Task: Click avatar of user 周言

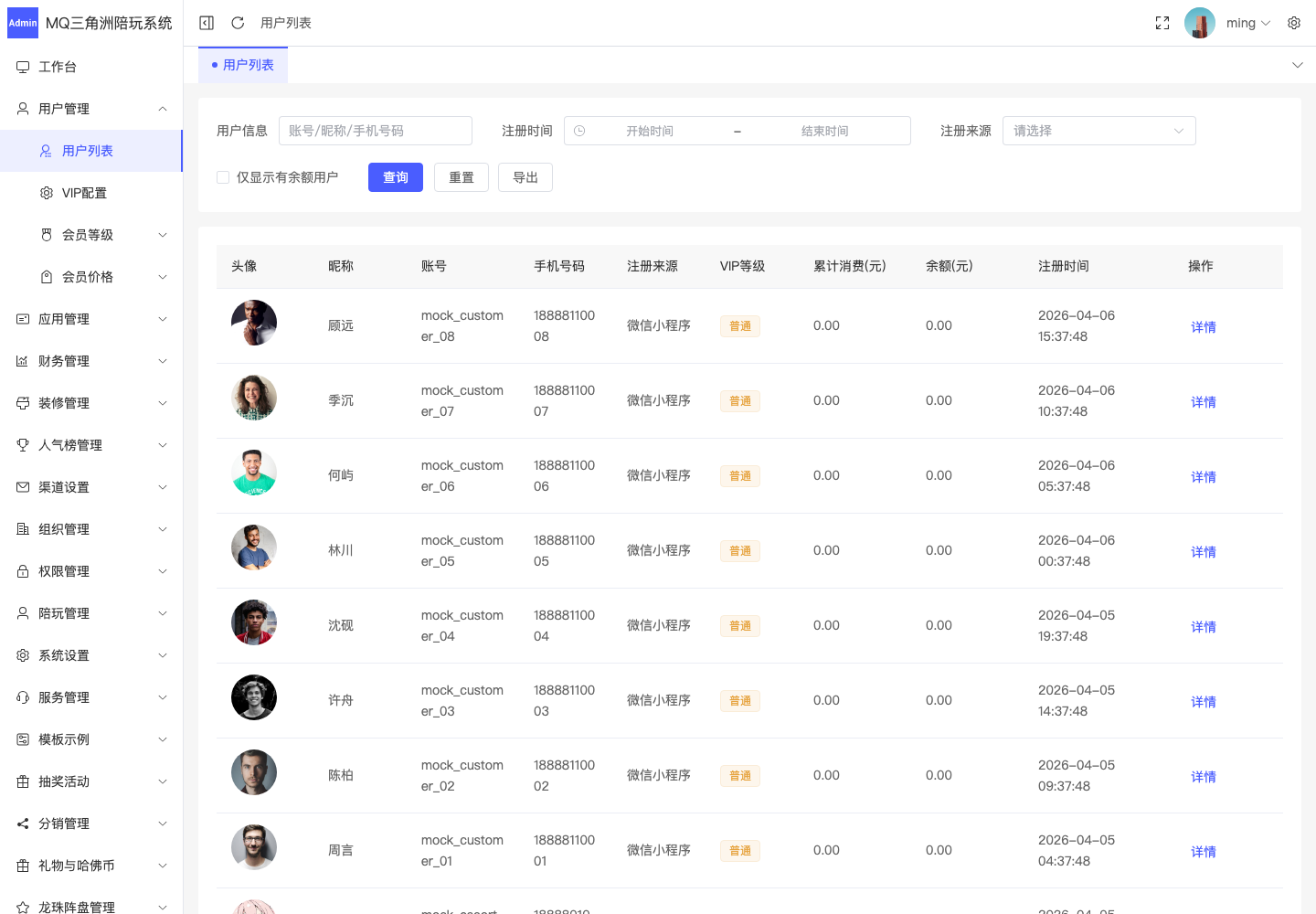Action: tap(254, 847)
